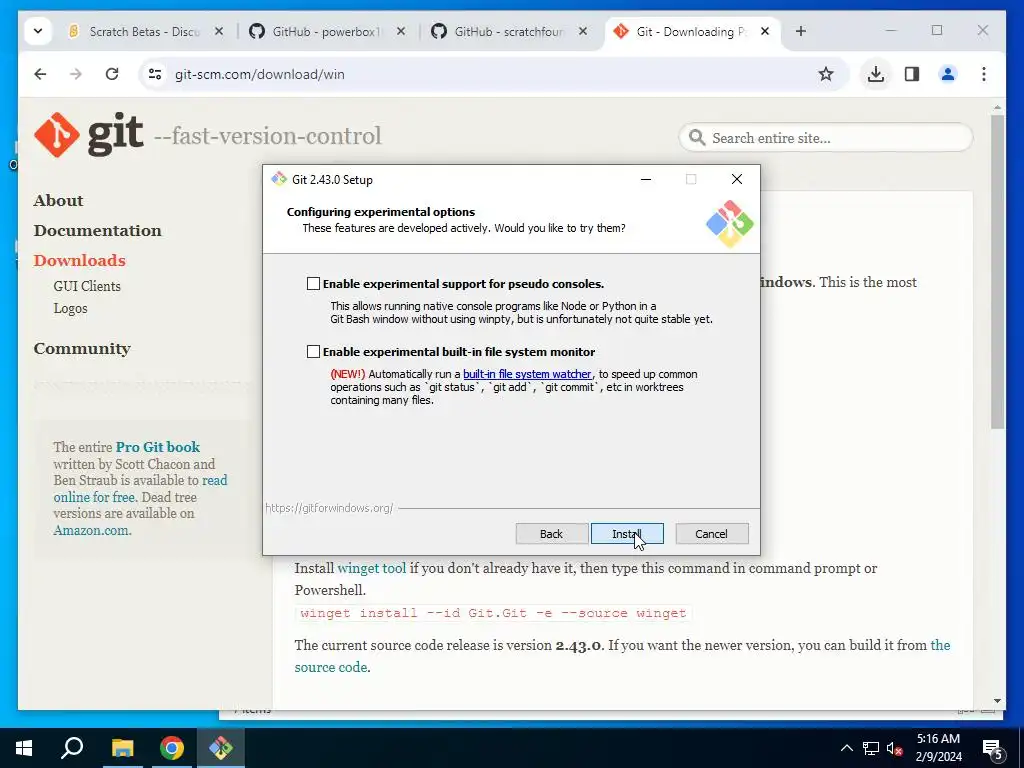Open Windows taskbar search

click(72, 748)
